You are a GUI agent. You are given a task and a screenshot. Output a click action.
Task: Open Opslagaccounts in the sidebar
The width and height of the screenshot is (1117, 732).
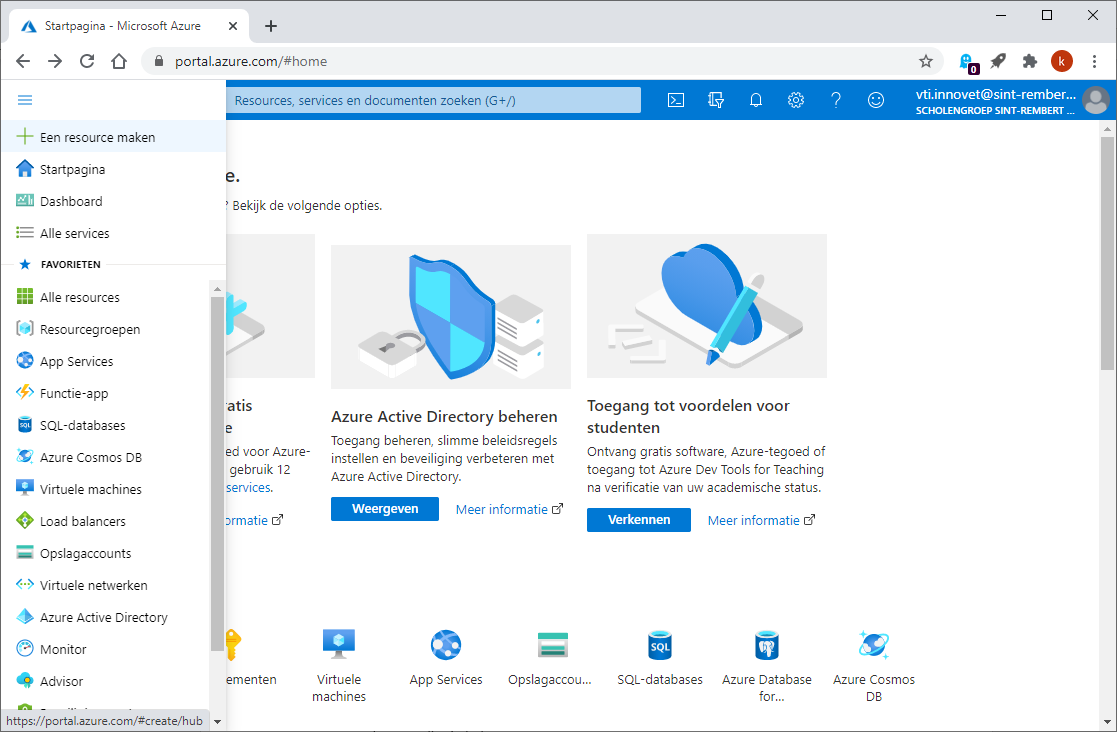105,553
